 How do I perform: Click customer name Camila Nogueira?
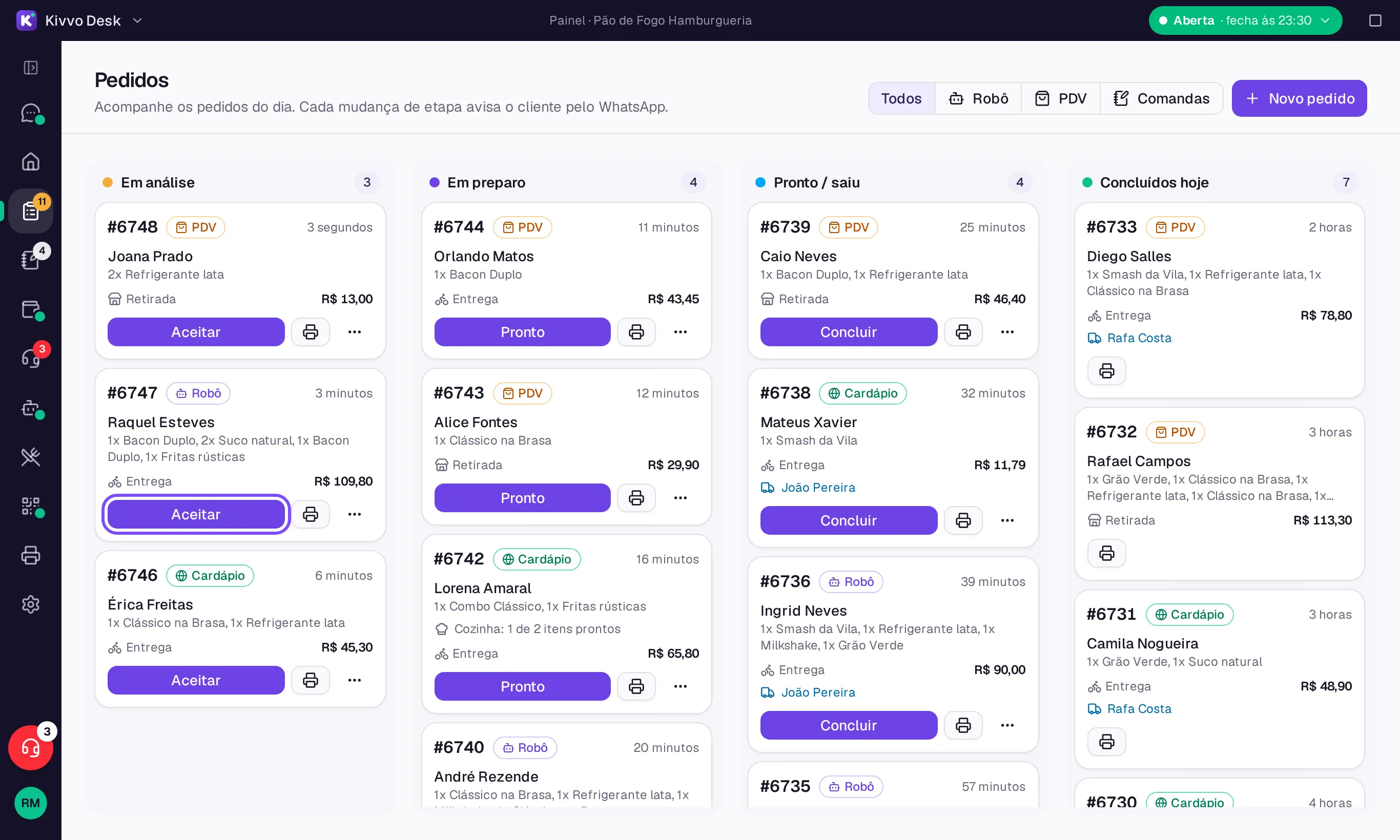point(1142,644)
